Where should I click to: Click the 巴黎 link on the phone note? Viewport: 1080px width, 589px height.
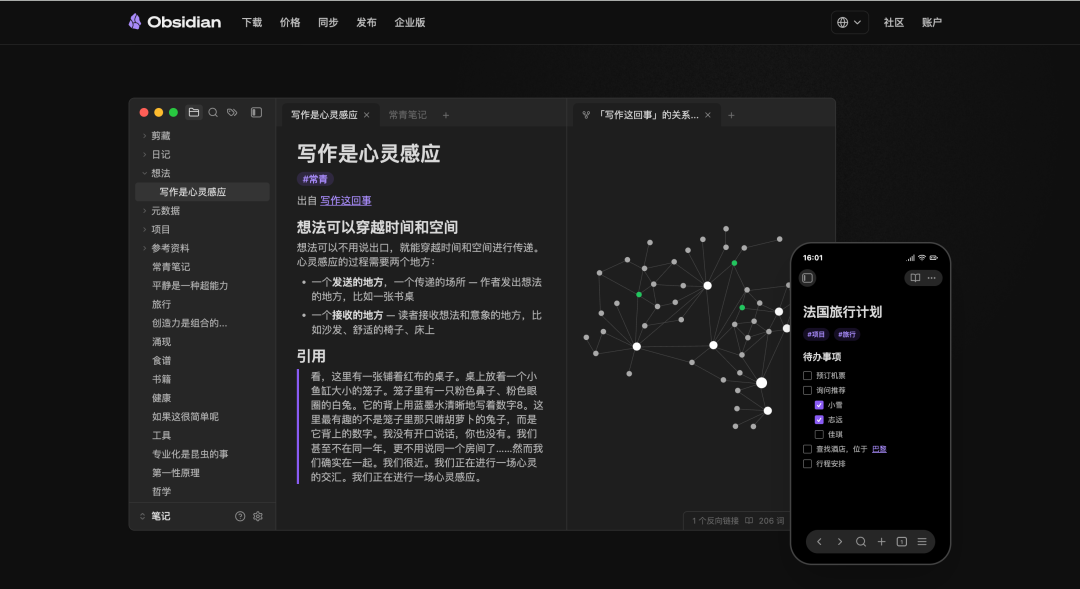pos(880,449)
